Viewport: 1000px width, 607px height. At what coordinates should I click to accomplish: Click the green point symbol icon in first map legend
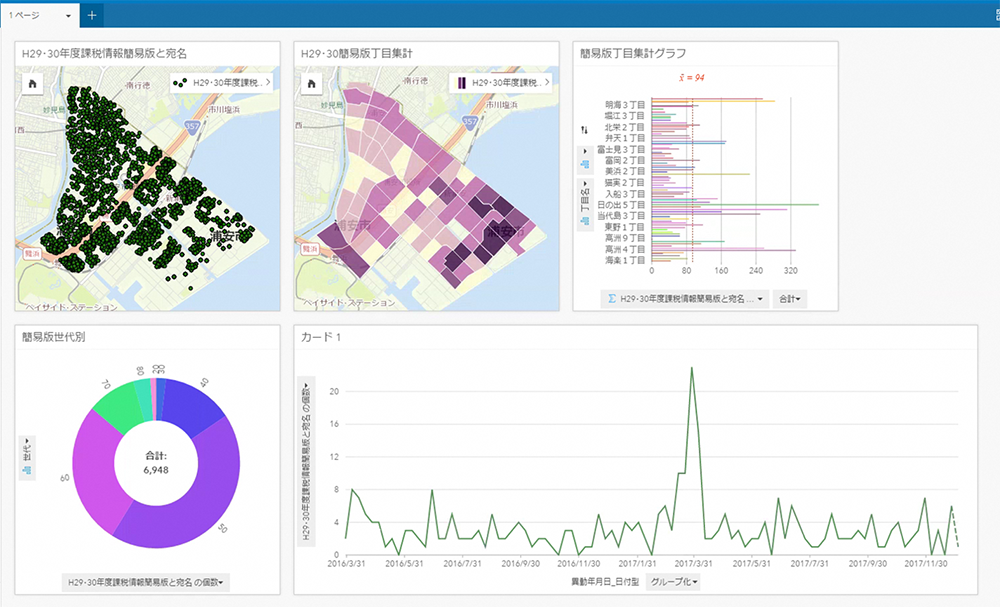pos(180,84)
